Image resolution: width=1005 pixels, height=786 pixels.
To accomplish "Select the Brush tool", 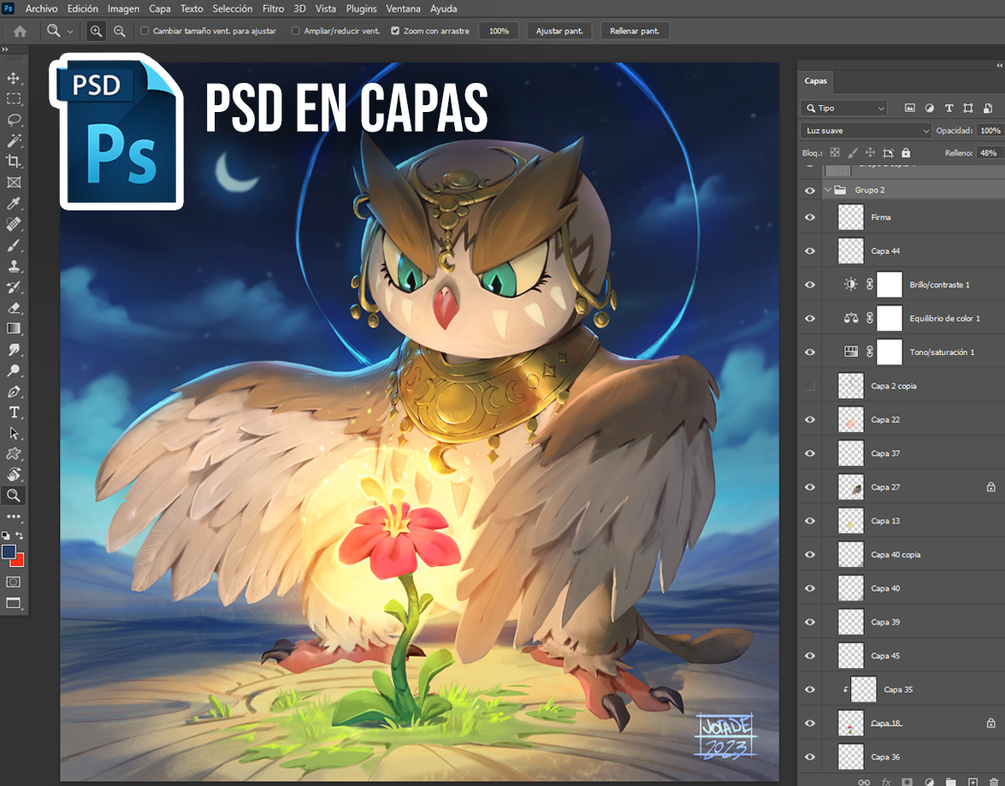I will click(x=13, y=246).
